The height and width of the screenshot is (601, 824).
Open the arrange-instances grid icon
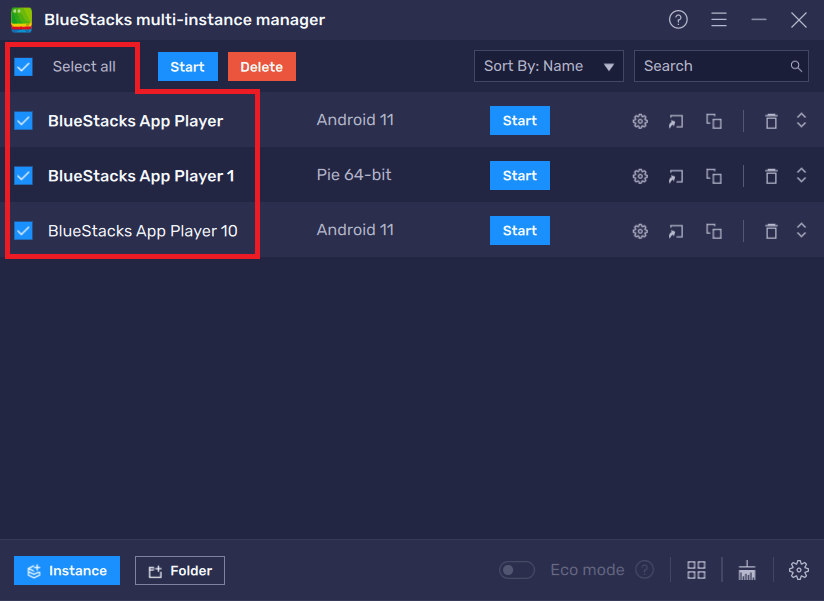pos(696,569)
